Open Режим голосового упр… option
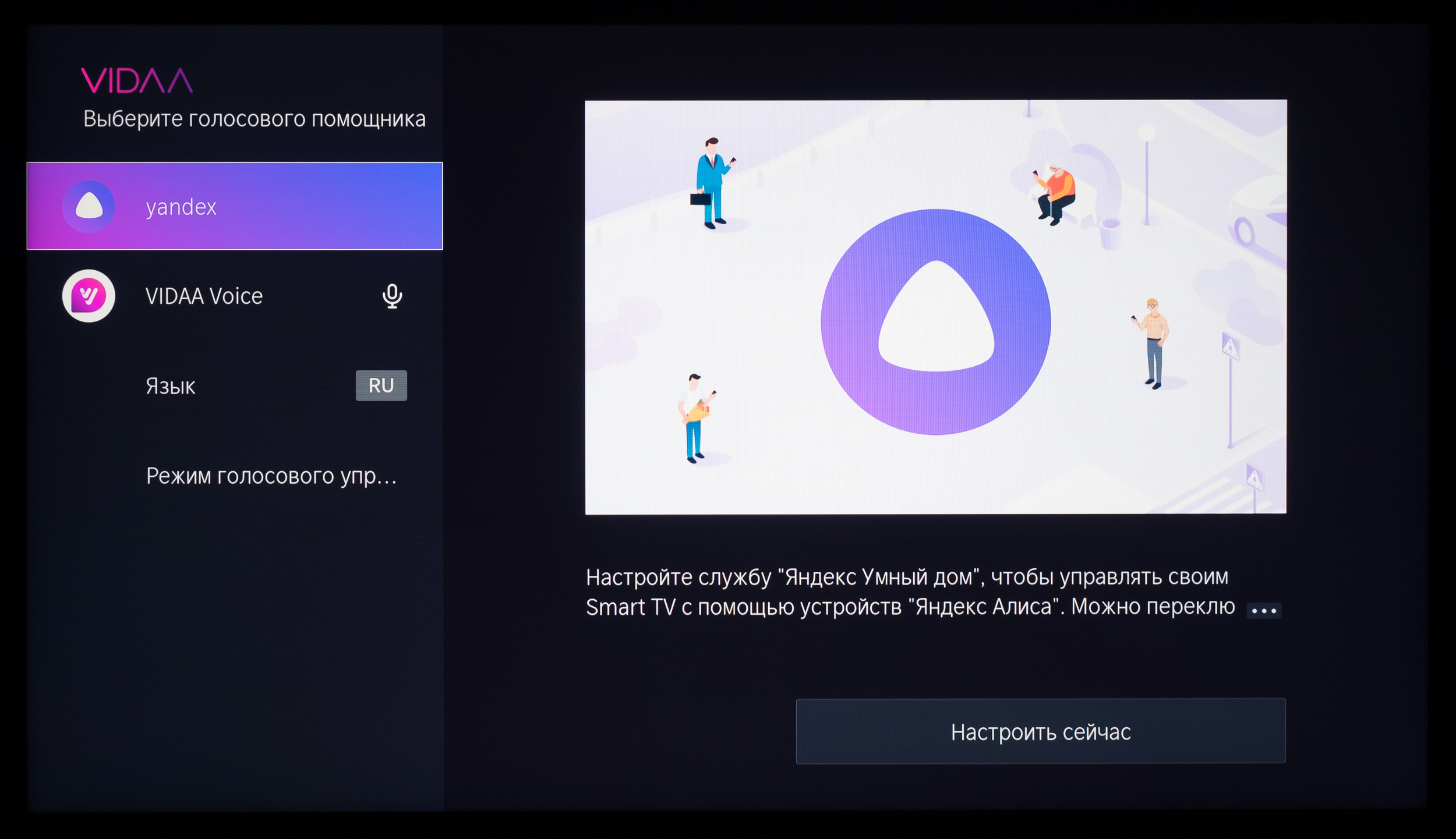The image size is (1456, 839). 235,476
